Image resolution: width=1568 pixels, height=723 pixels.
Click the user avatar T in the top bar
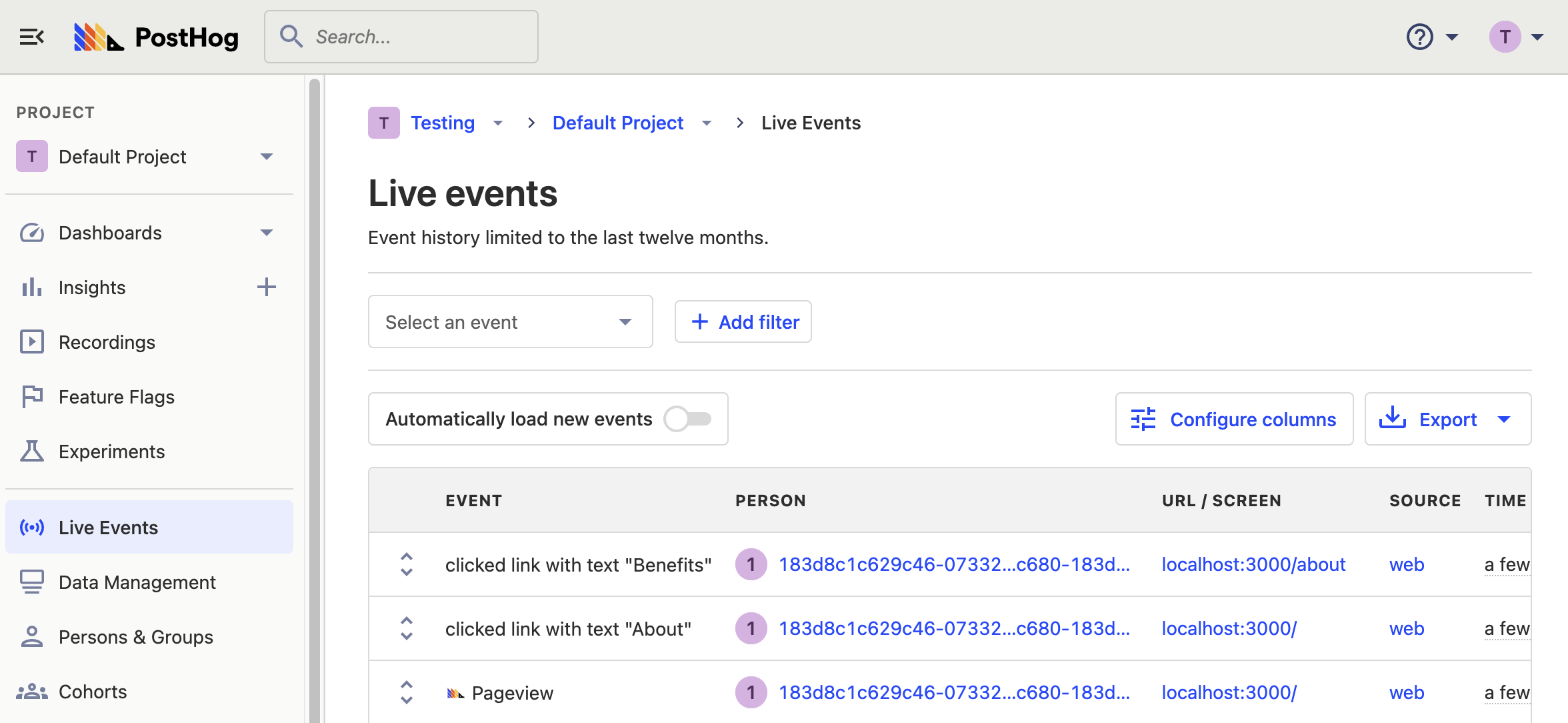[1505, 37]
